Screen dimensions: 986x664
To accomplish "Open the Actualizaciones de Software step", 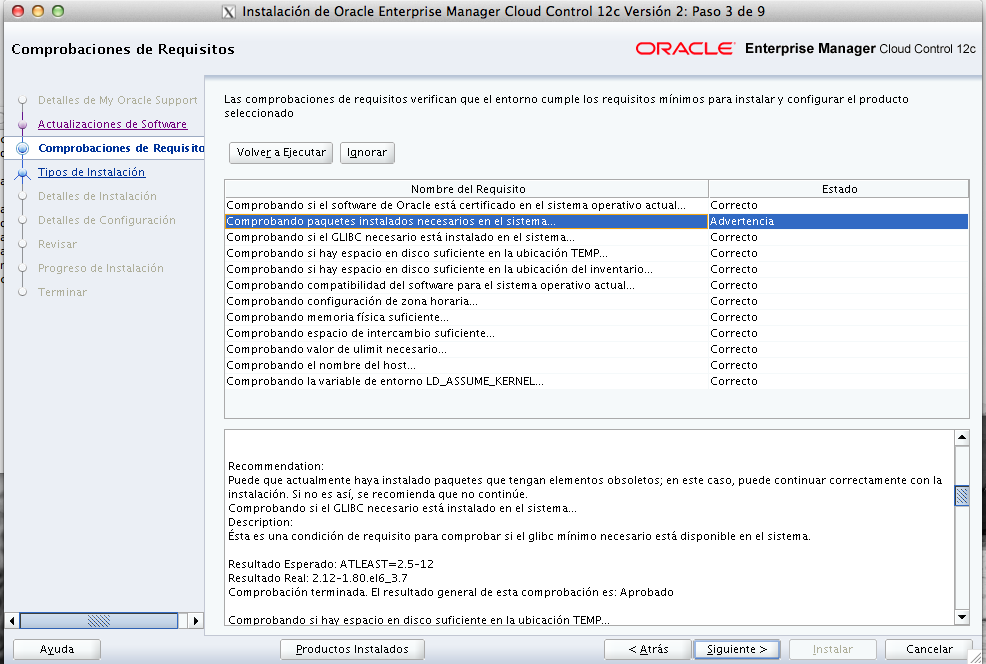I will pyautogui.click(x=112, y=124).
